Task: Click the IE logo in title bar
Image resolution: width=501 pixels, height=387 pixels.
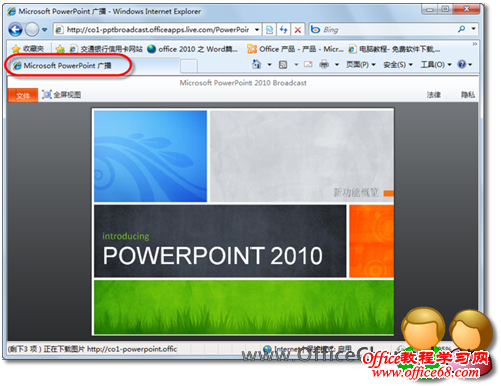Action: (x=12, y=11)
